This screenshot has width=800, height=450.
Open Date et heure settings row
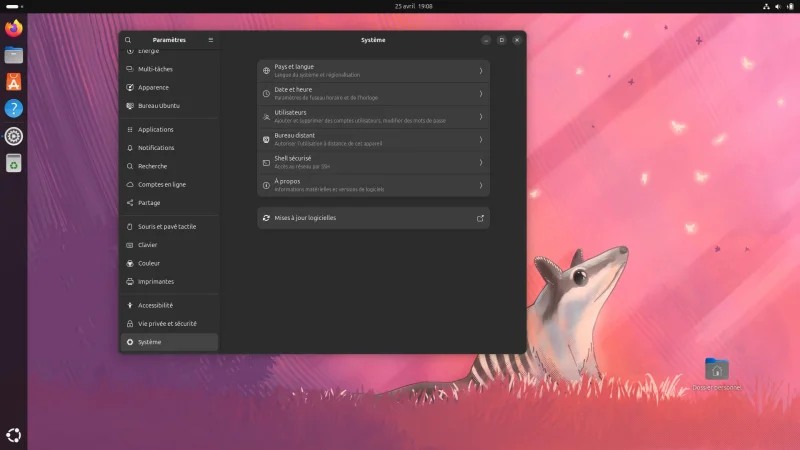(373, 94)
